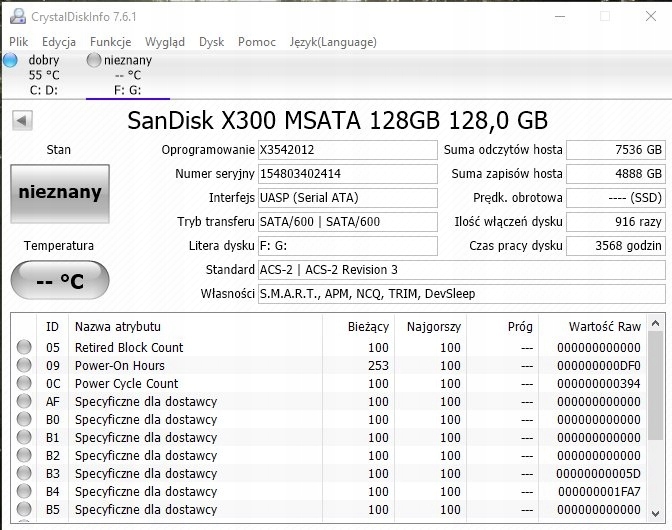Open the Funkcje menu
The width and height of the screenshot is (672, 530).
(111, 42)
